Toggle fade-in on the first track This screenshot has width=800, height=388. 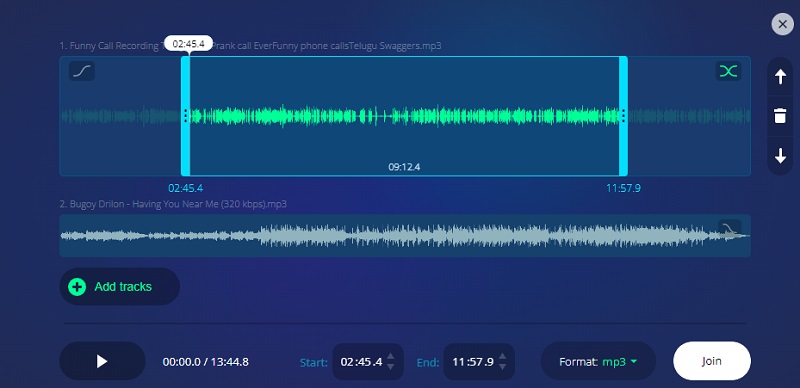tap(82, 71)
